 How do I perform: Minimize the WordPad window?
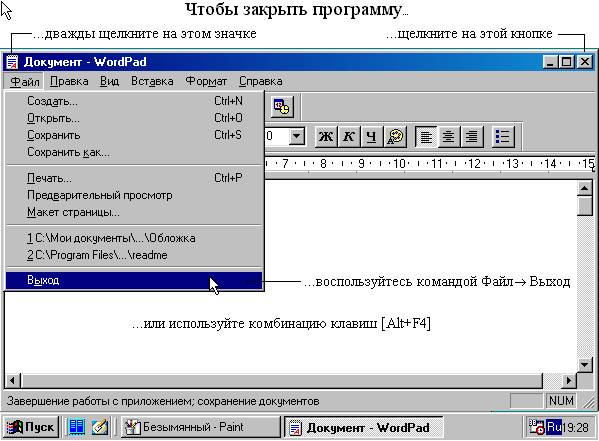click(550, 62)
